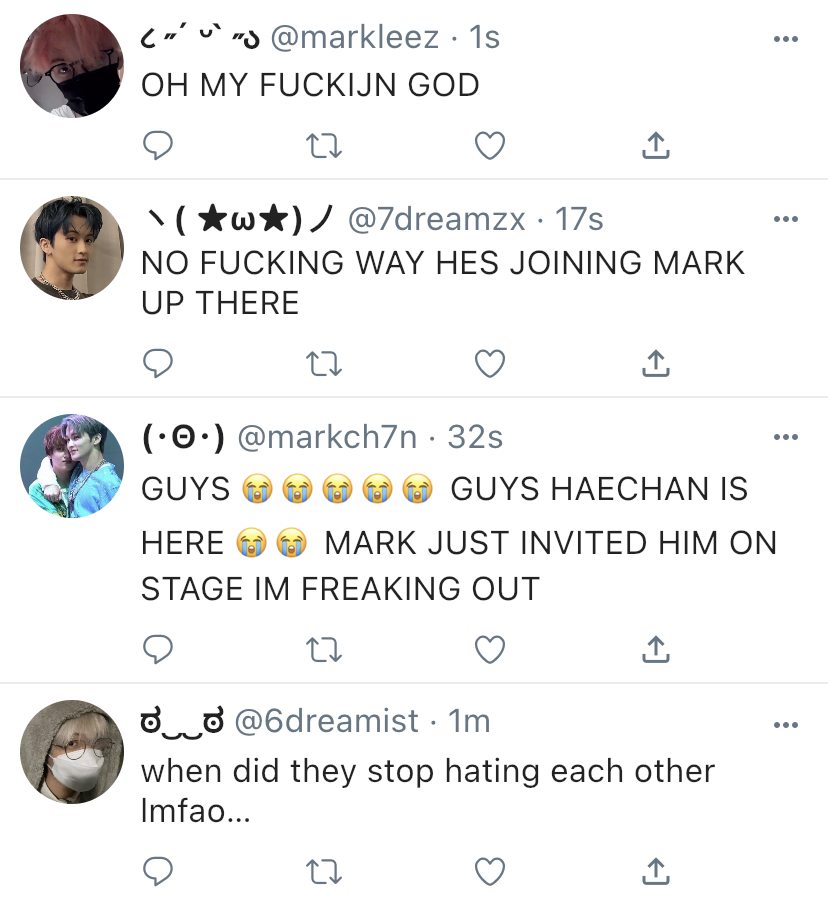
Task: Retweet the 'when did they stop hating' tweet
Action: (x=324, y=871)
